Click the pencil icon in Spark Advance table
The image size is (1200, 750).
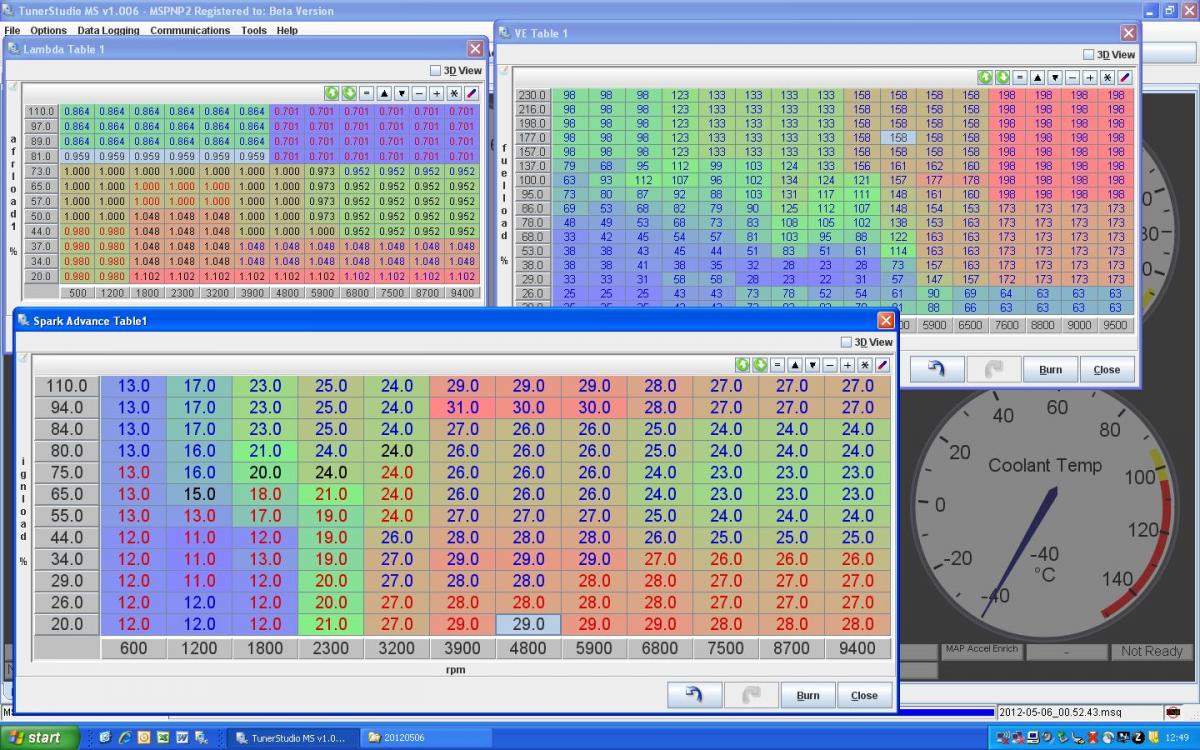[882, 365]
